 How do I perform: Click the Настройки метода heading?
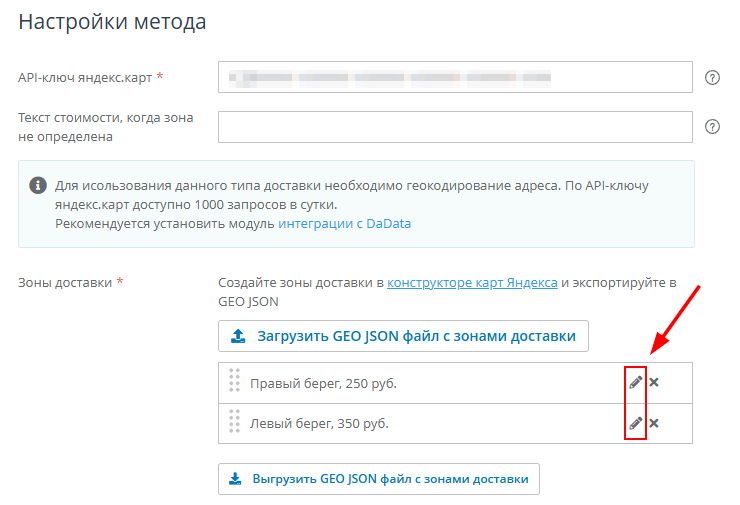112,22
